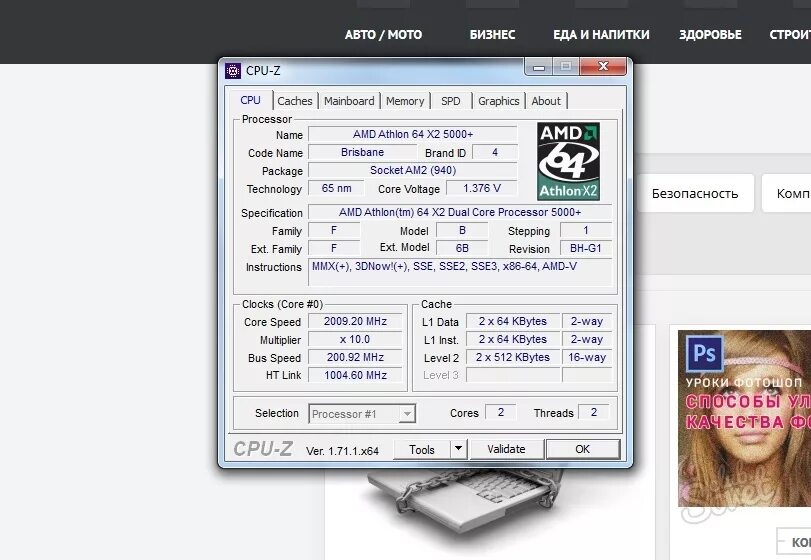Click the Validate button
811x560 pixels.
tap(506, 449)
